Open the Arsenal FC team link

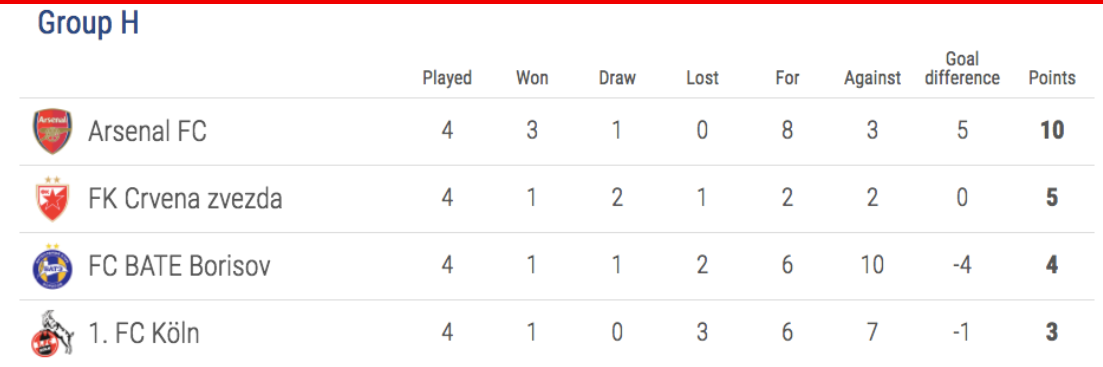pyautogui.click(x=147, y=131)
